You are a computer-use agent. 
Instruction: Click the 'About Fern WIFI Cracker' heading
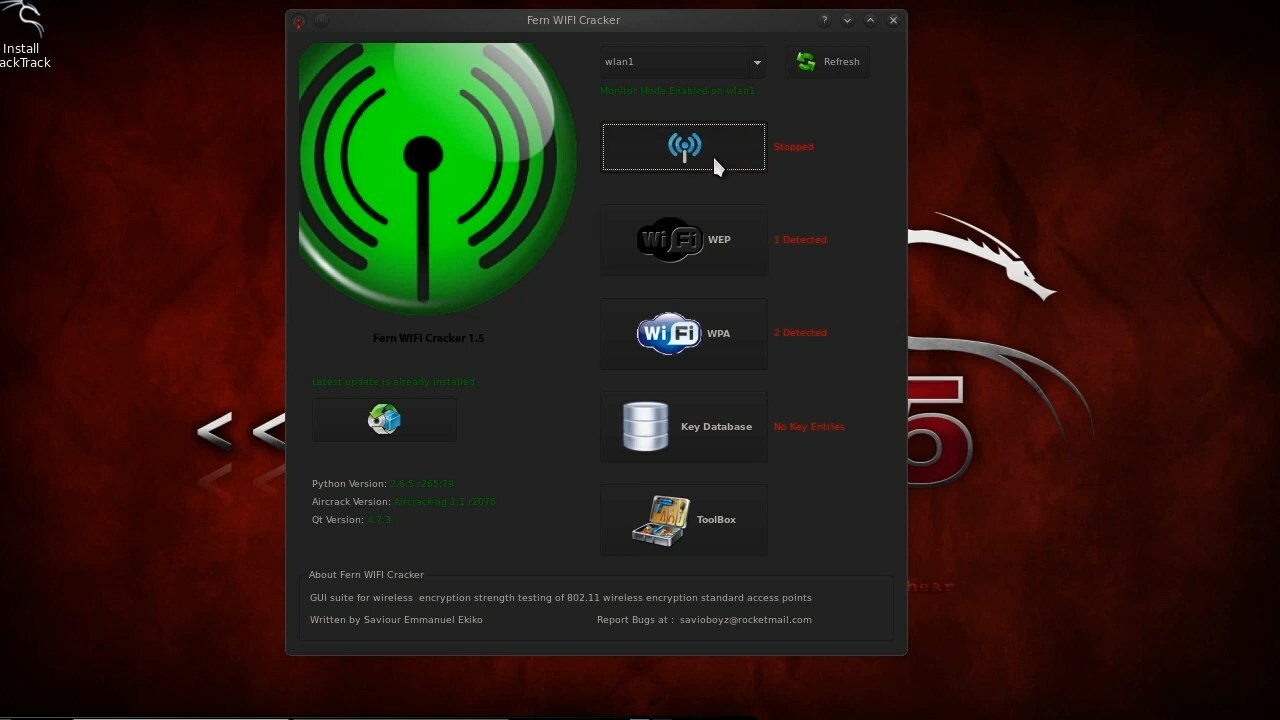tap(366, 575)
